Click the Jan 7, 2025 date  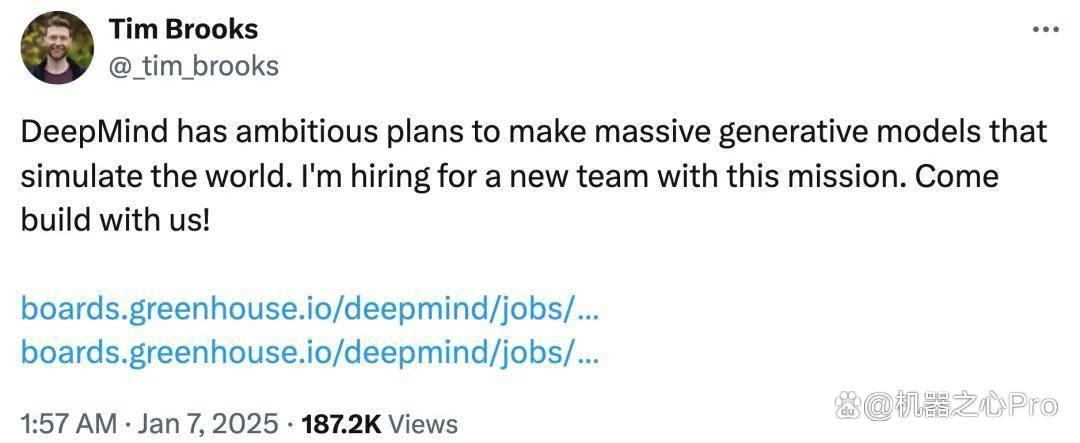tap(208, 423)
